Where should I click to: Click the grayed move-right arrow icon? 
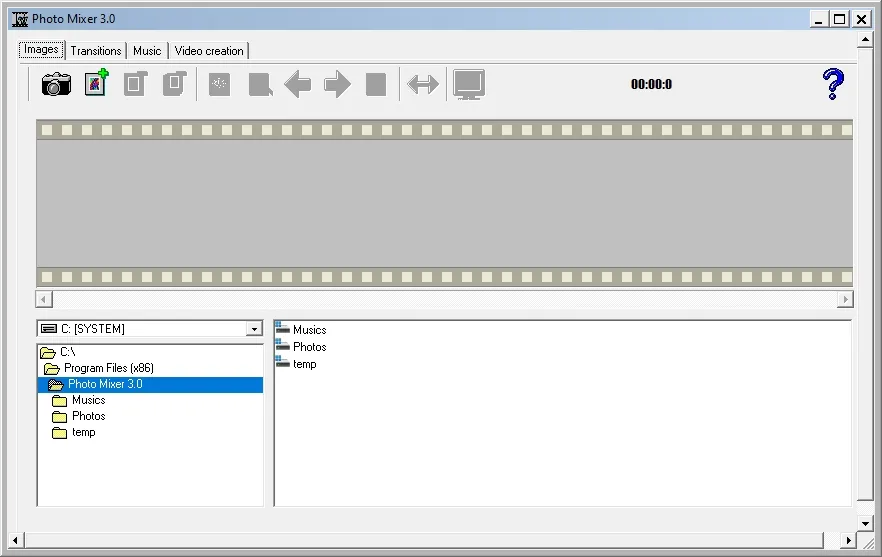tap(337, 84)
